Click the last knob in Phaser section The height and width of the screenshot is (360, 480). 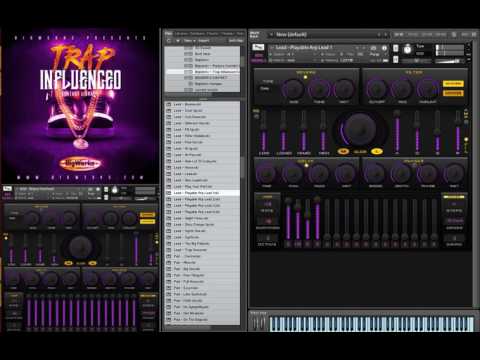click(454, 174)
